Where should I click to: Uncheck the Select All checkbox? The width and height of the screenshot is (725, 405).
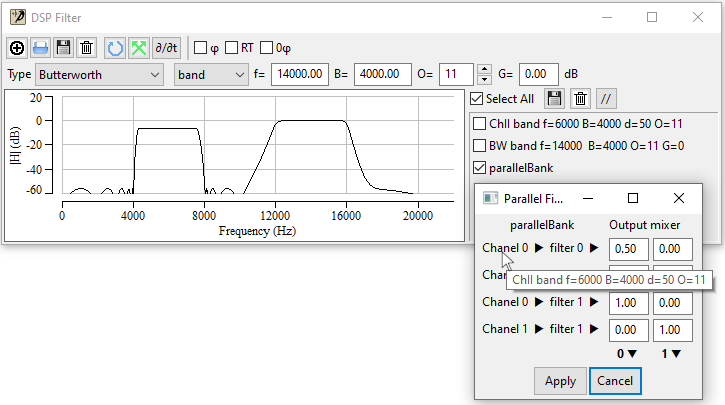point(477,99)
